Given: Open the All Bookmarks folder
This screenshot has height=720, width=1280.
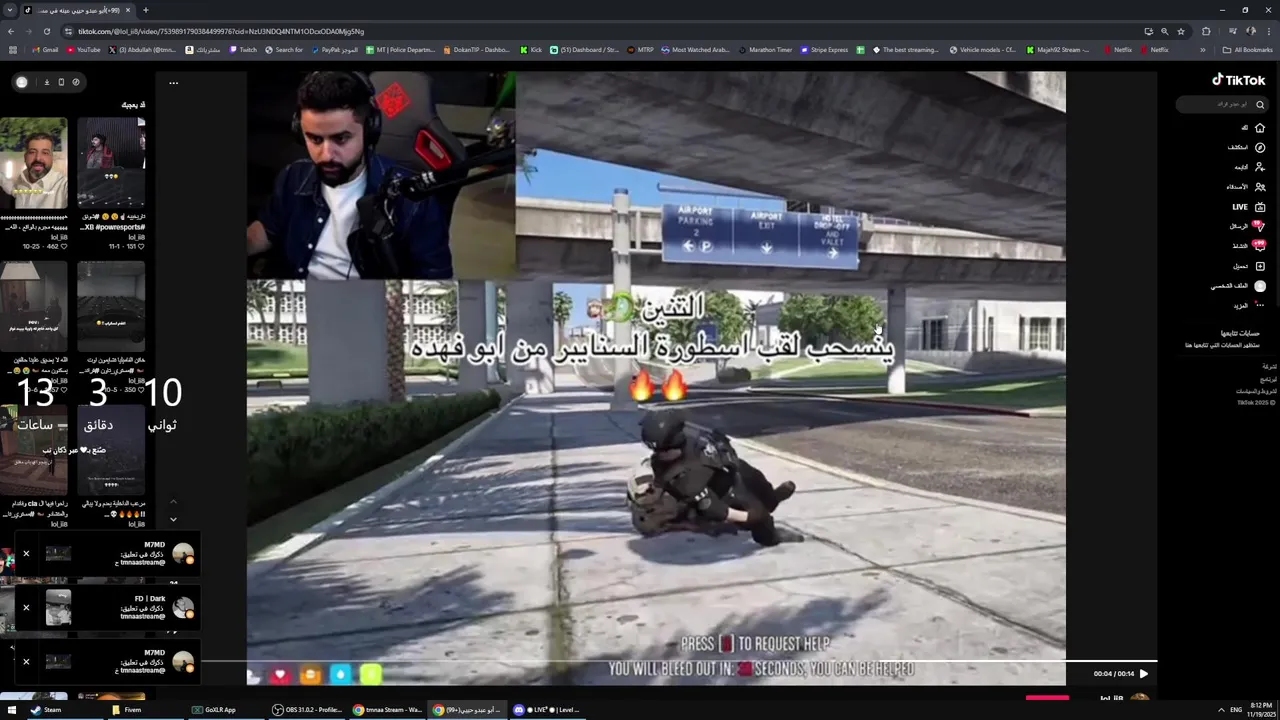Looking at the screenshot, I should click(1247, 50).
